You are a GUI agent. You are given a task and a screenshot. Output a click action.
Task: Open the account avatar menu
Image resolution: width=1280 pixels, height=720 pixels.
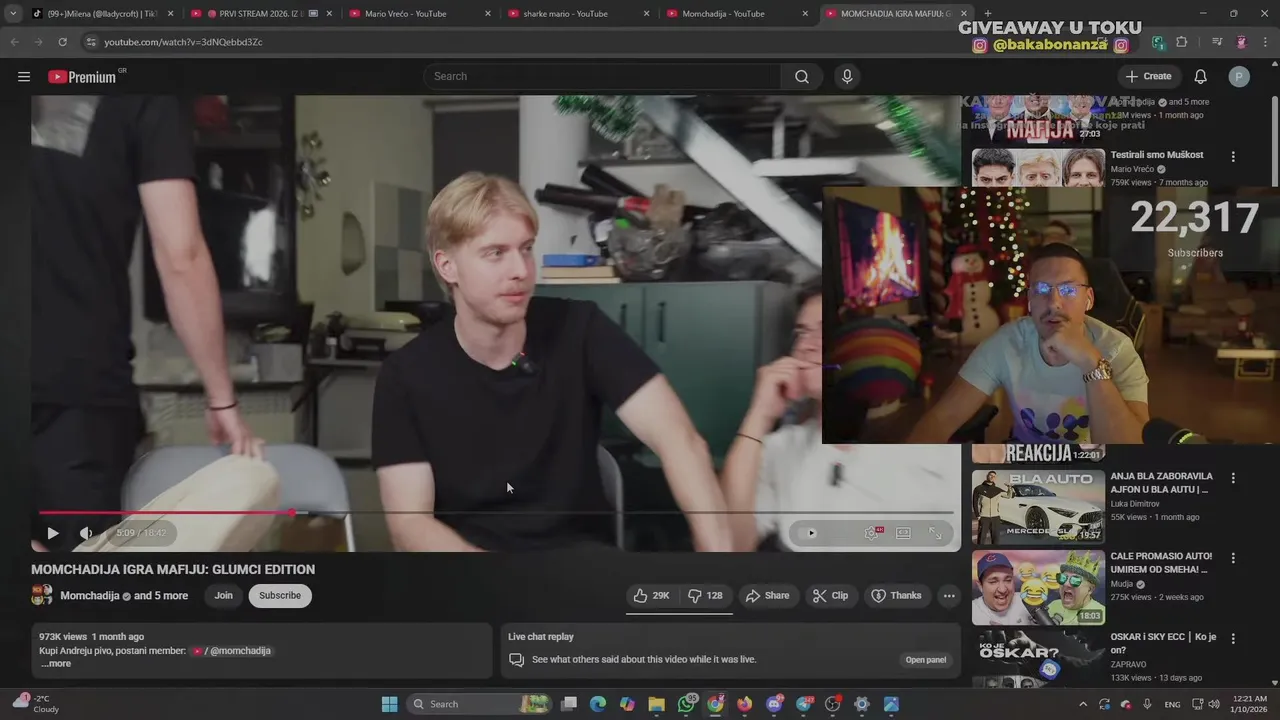tap(1239, 76)
